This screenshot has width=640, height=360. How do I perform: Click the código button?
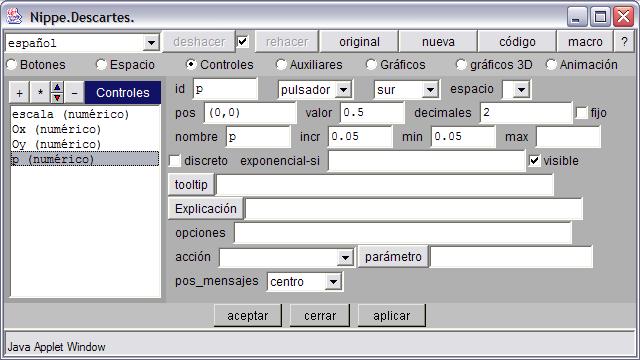click(517, 42)
